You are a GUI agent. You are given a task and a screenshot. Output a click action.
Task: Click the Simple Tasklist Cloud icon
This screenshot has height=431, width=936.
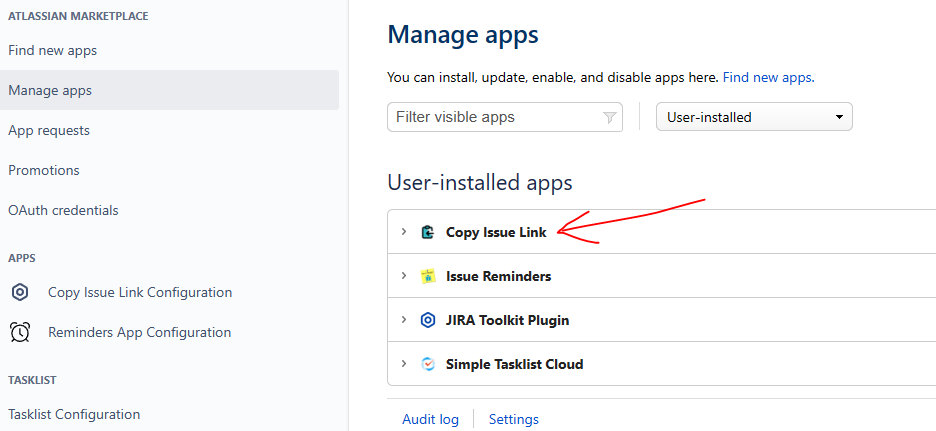click(427, 364)
